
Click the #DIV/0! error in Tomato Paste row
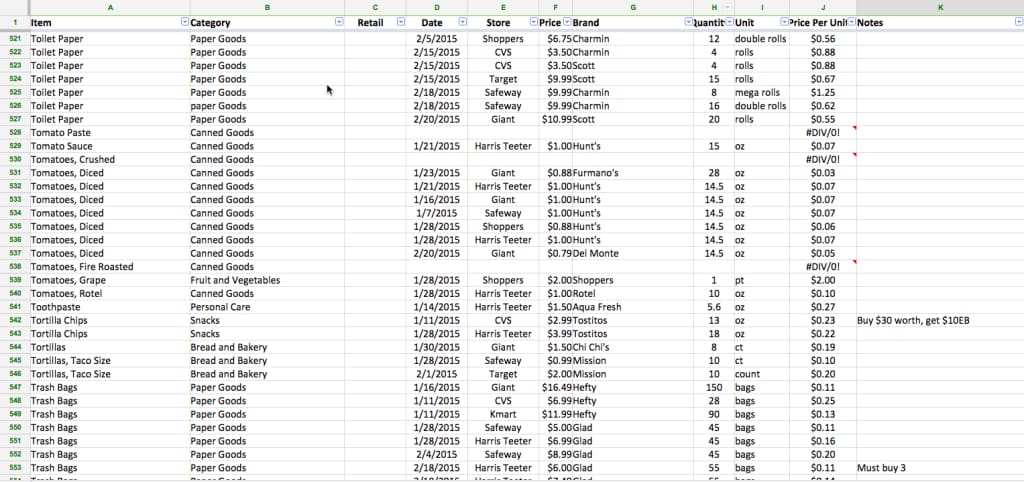click(x=823, y=133)
